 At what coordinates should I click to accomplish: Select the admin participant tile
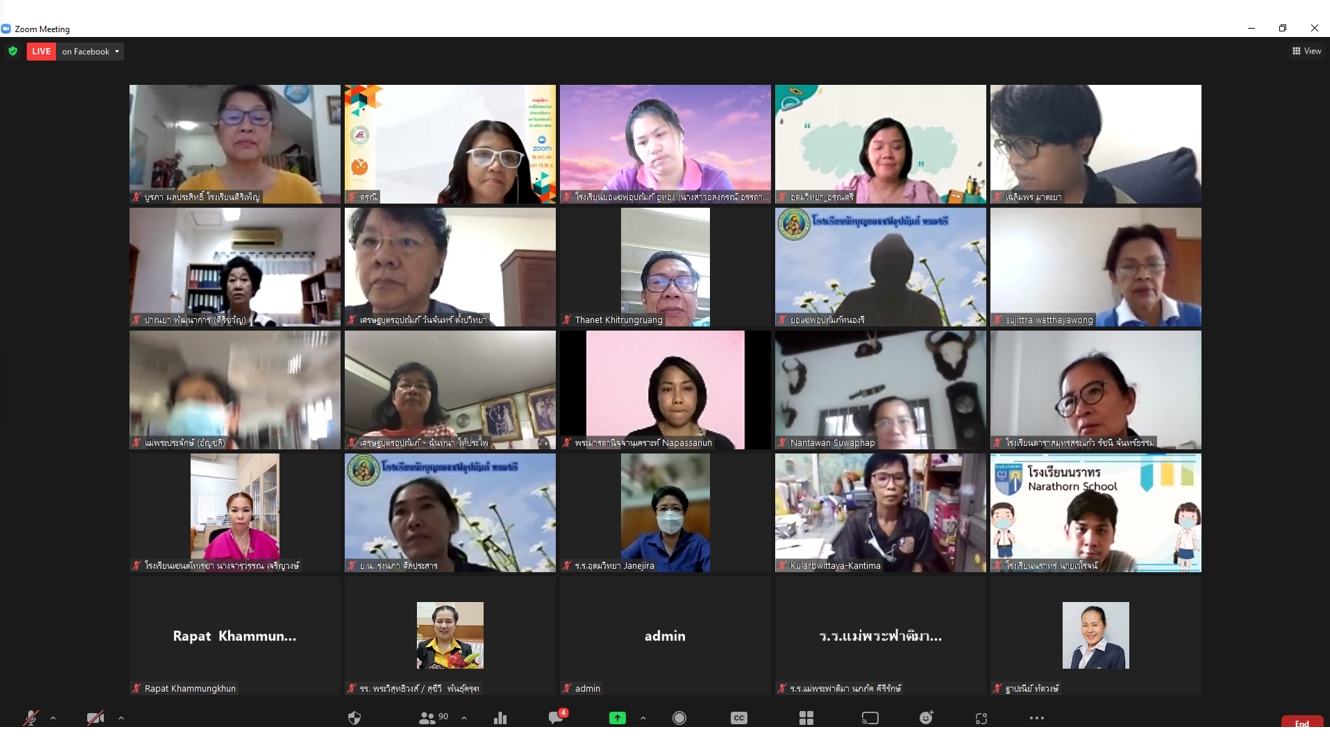[665, 636]
